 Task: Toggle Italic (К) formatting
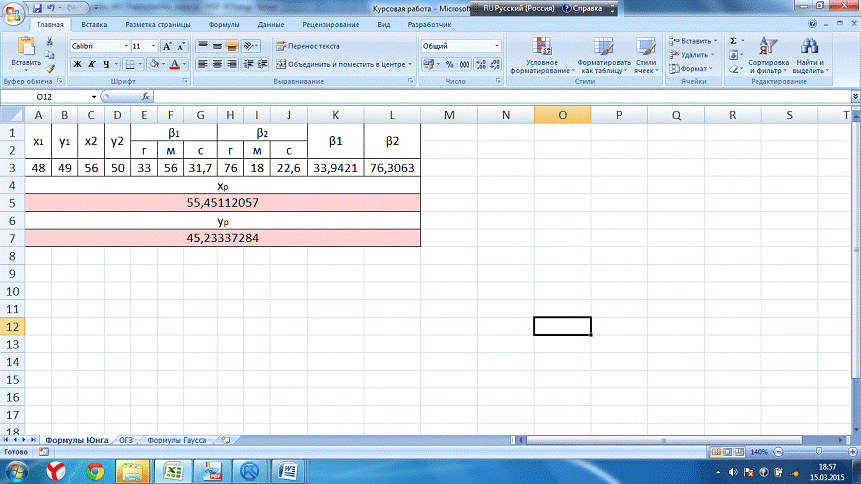[x=90, y=64]
